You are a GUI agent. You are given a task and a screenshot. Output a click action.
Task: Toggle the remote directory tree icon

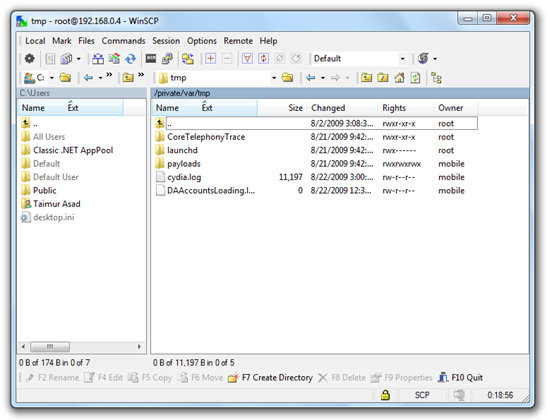436,77
